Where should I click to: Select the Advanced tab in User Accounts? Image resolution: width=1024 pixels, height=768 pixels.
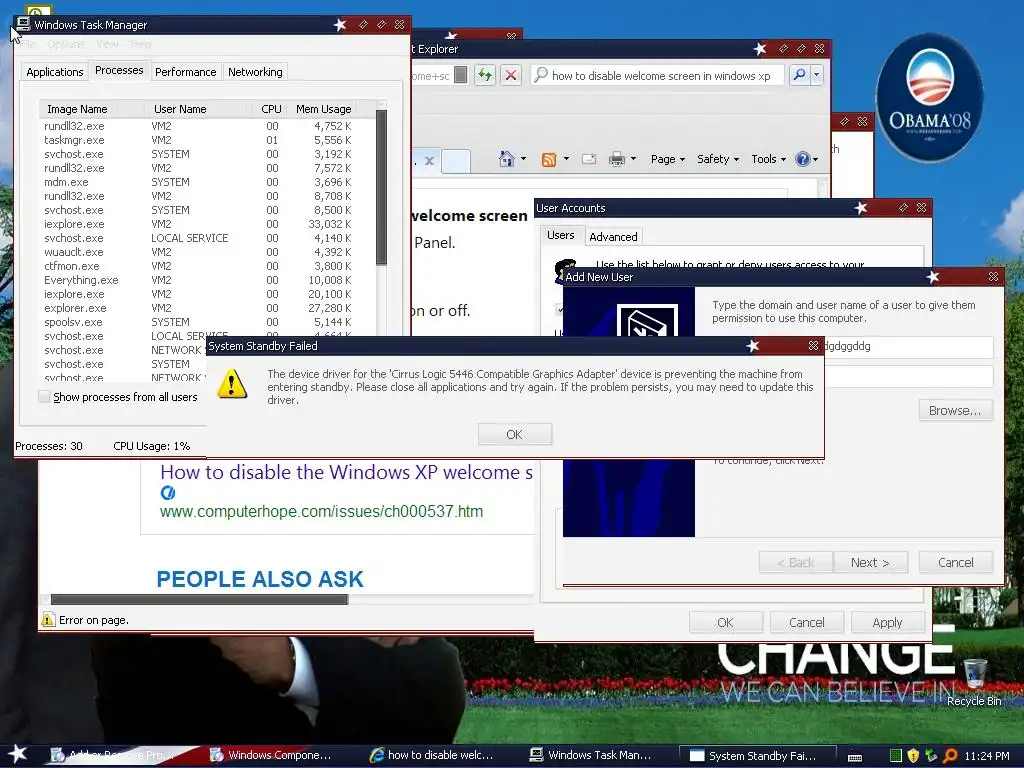tap(613, 236)
